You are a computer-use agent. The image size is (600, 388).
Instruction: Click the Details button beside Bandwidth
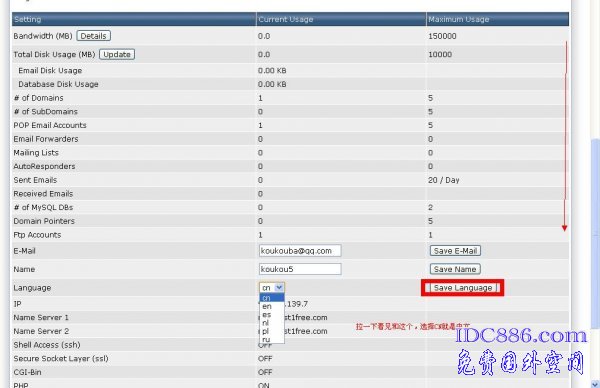point(93,36)
